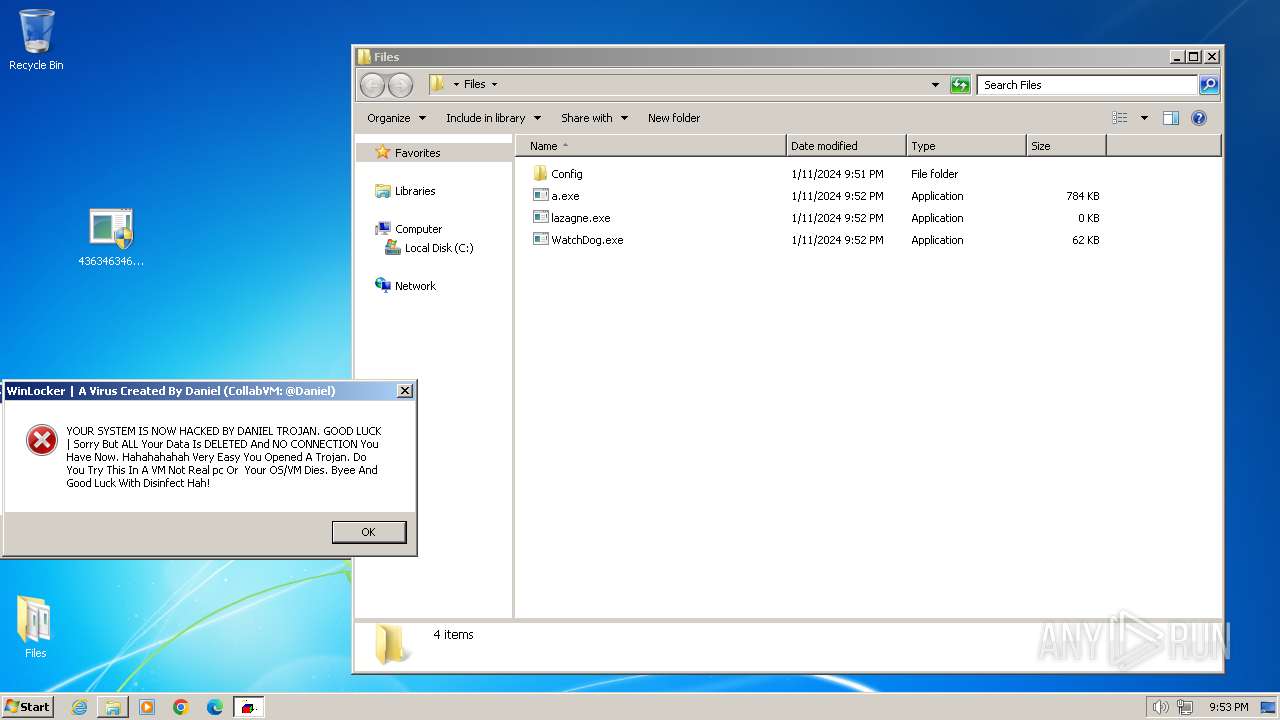Select the Files folder desktop icon
Screen dimensions: 1280x720
click(x=35, y=627)
